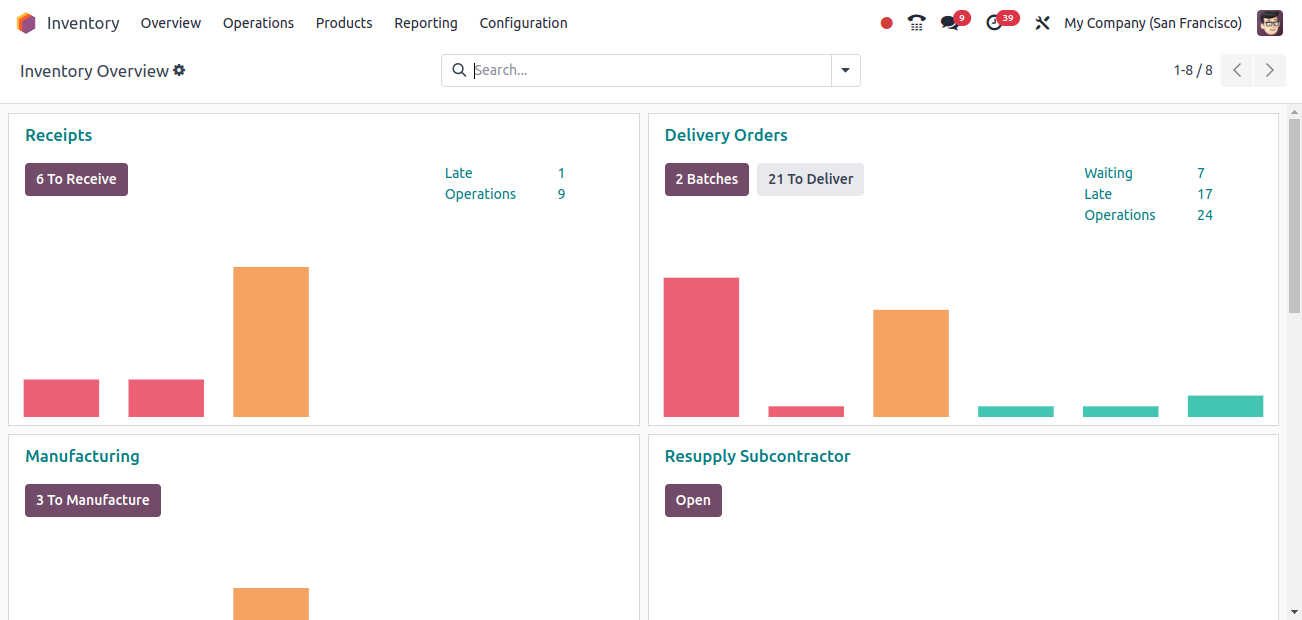This screenshot has width=1302, height=620.
Task: Click the Late link in Delivery Orders
Action: click(x=1098, y=194)
